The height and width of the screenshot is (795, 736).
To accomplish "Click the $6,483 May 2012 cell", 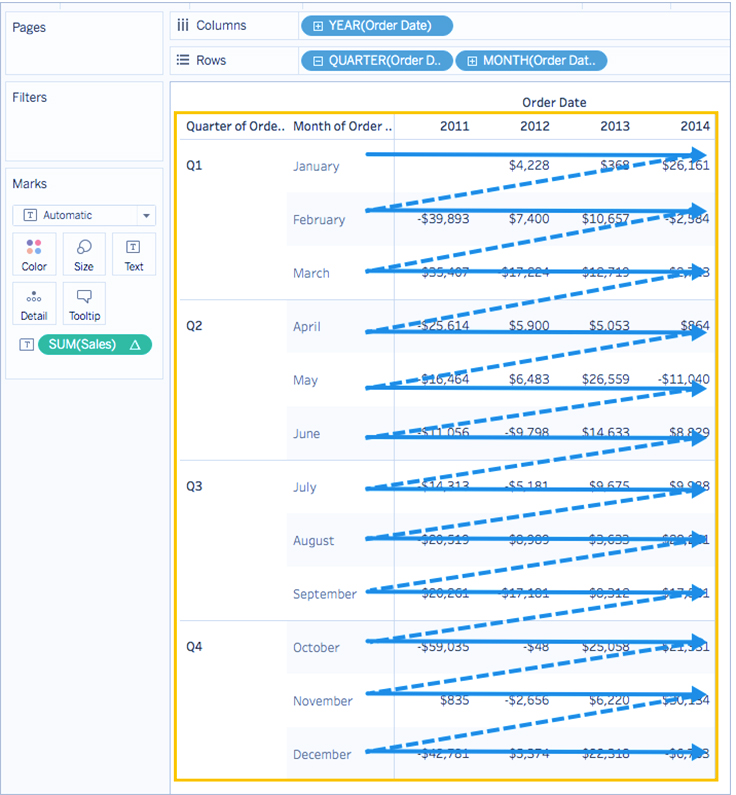I will 529,379.
